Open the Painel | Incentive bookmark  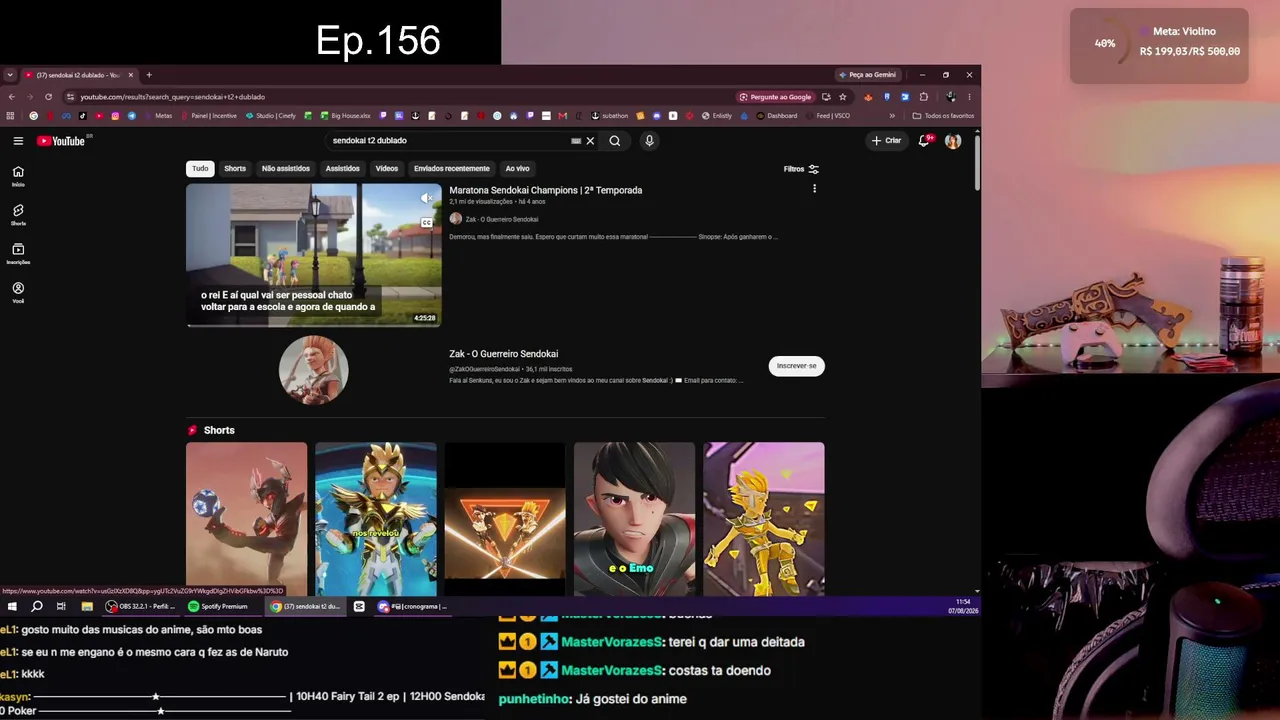209,116
